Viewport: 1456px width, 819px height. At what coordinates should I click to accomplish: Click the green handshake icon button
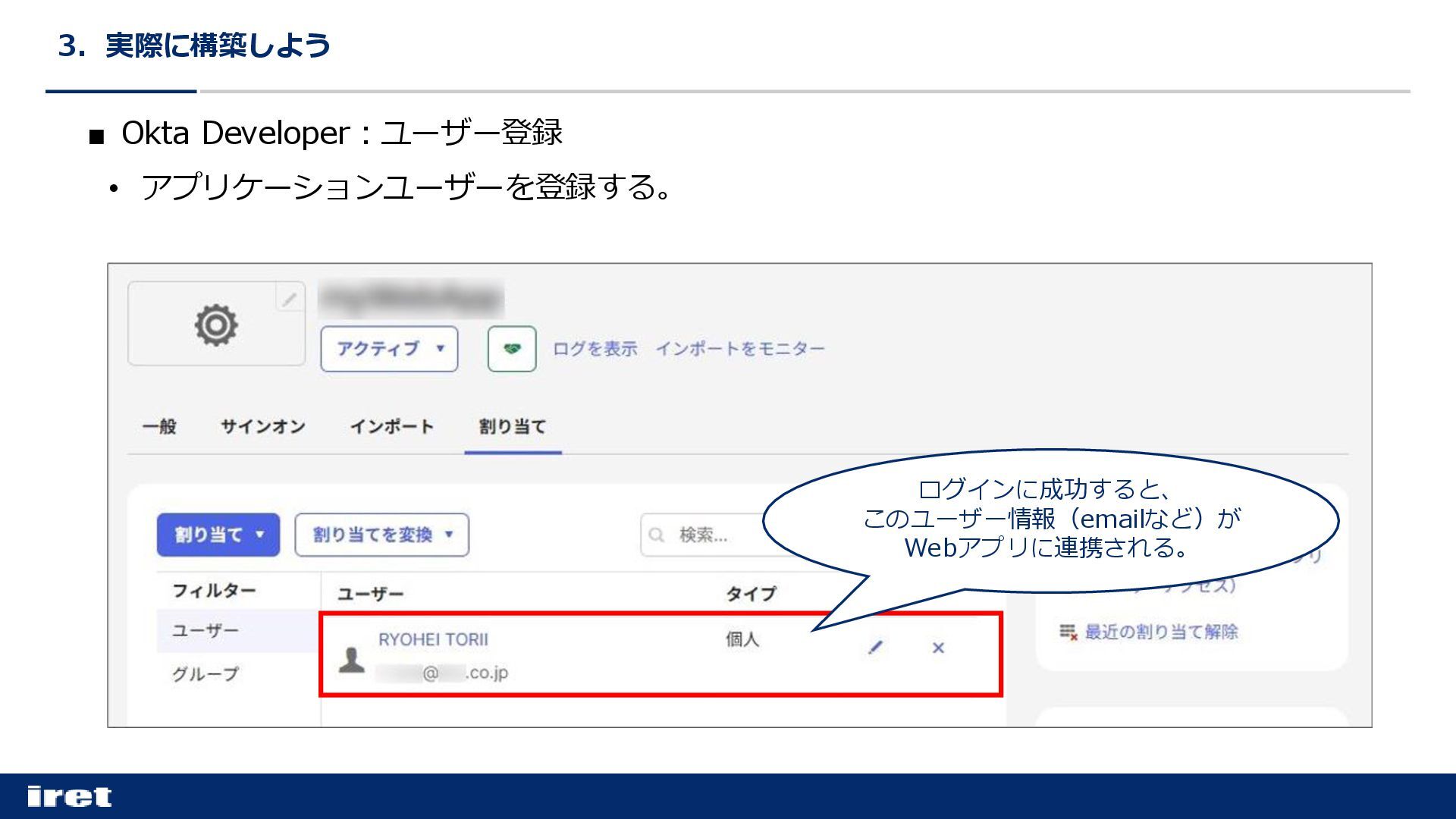tap(512, 349)
